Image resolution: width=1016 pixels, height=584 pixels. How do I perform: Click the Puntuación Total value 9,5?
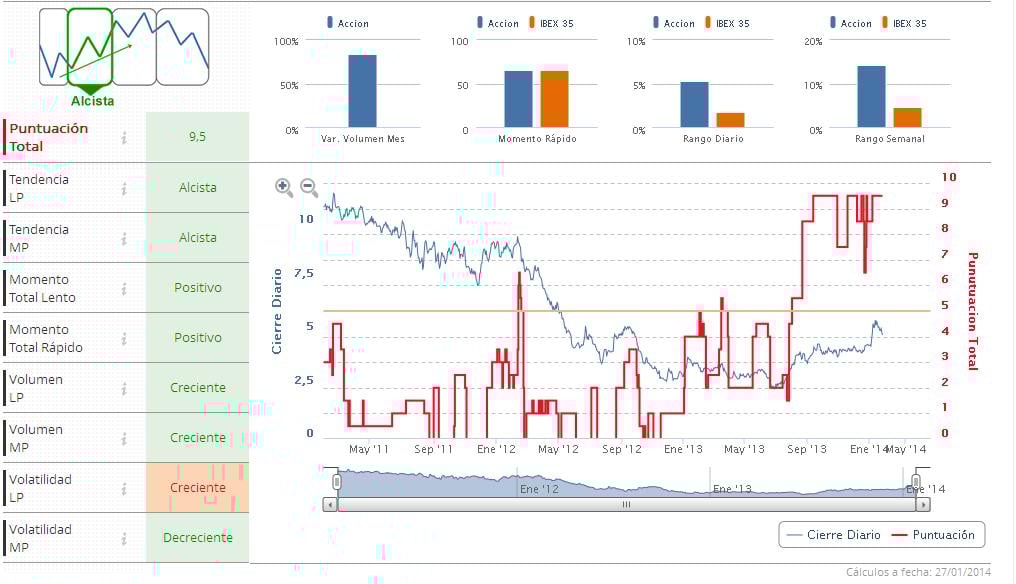[x=198, y=137]
